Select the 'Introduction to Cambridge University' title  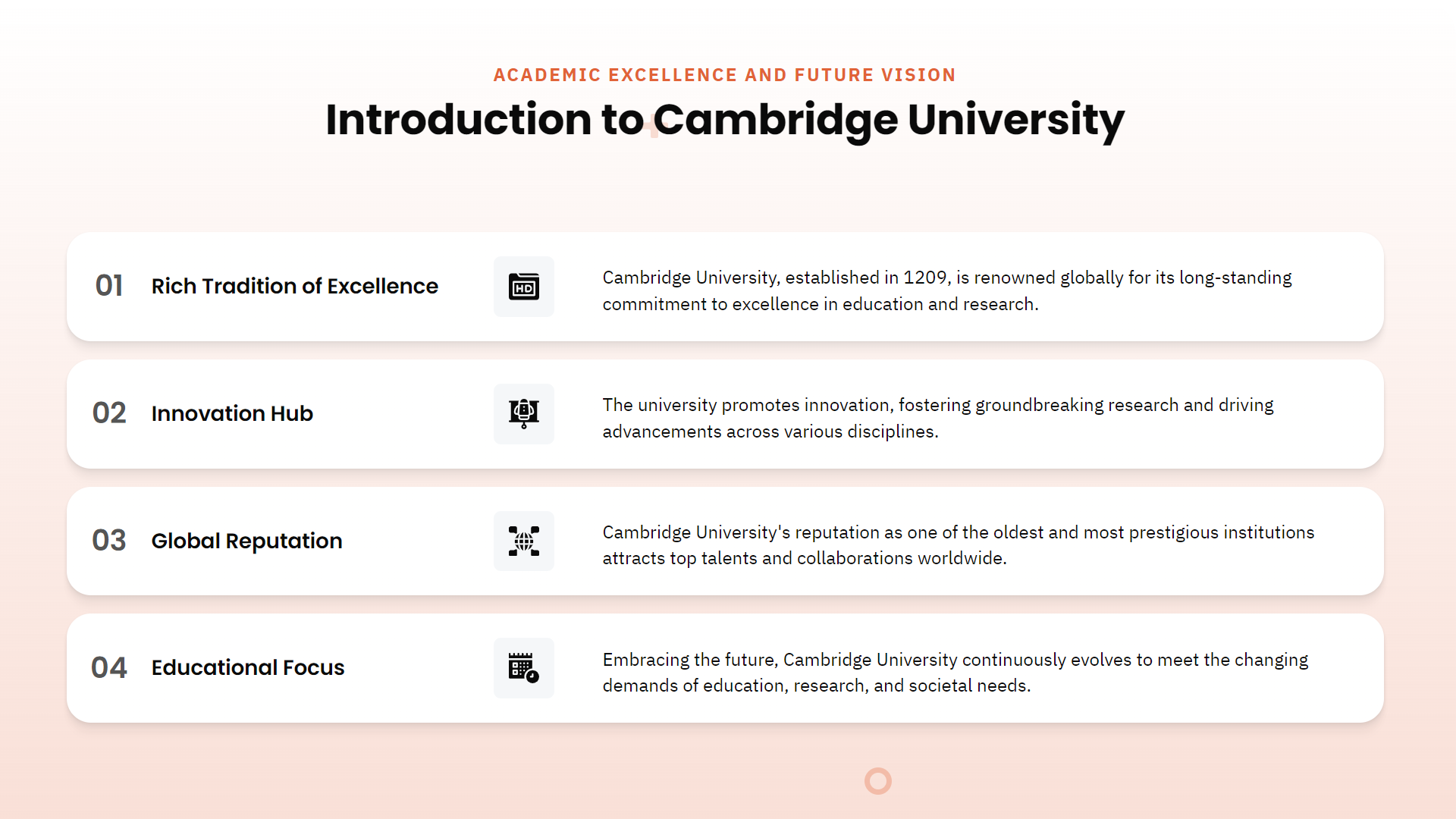click(x=725, y=120)
